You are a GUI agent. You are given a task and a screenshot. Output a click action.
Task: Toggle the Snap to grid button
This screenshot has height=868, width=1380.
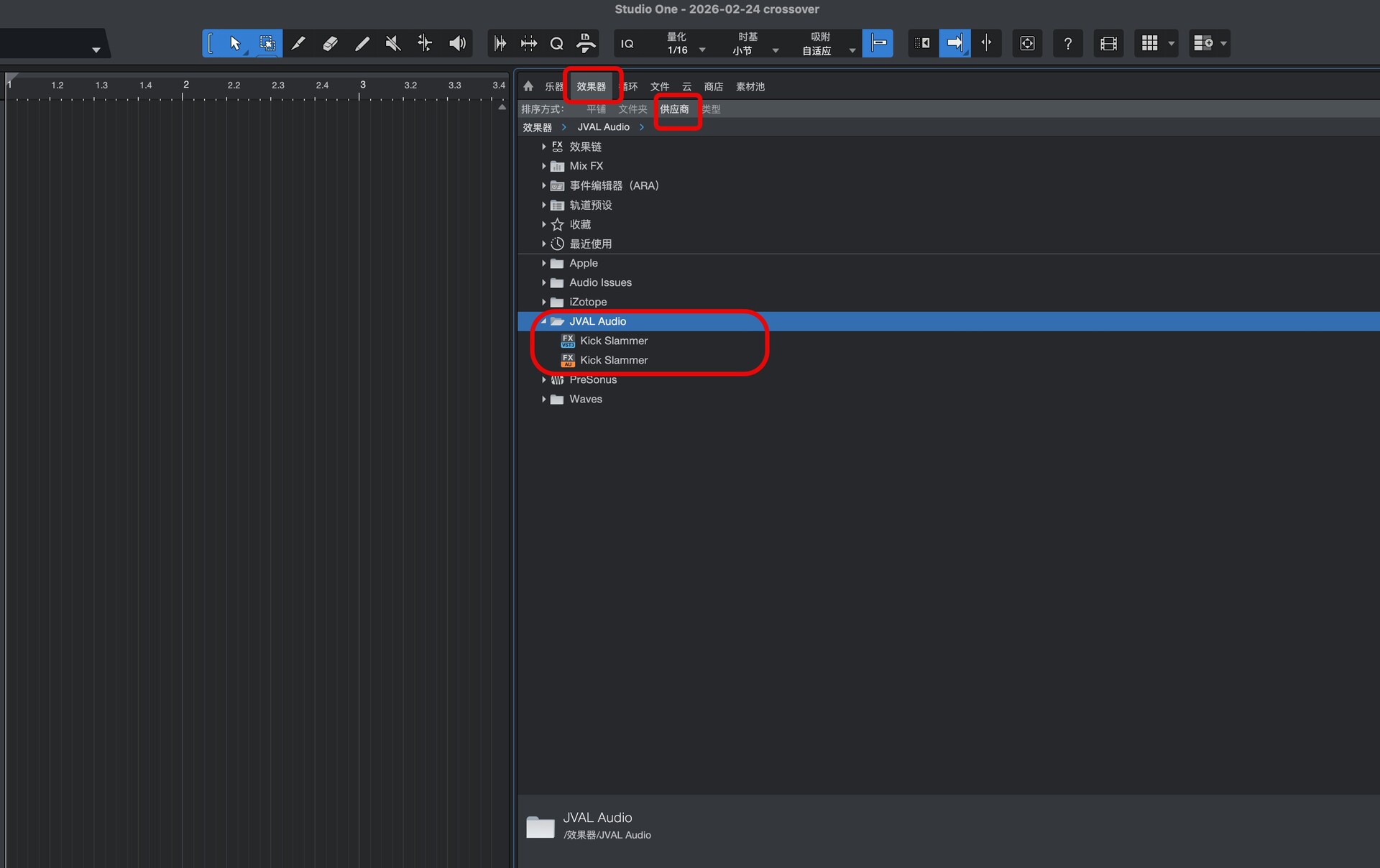point(878,43)
